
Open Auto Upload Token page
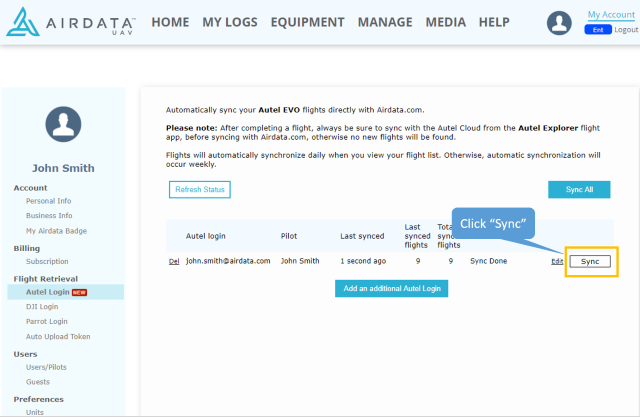coord(58,337)
